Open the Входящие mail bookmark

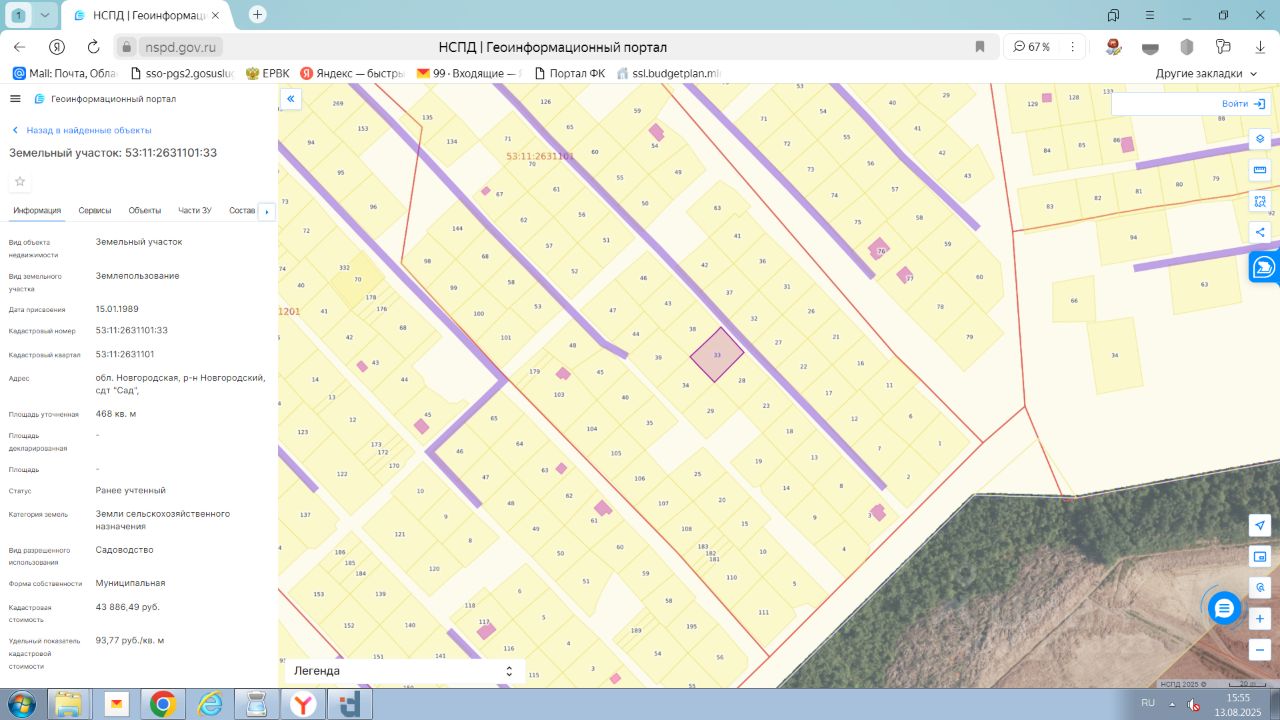tap(469, 73)
